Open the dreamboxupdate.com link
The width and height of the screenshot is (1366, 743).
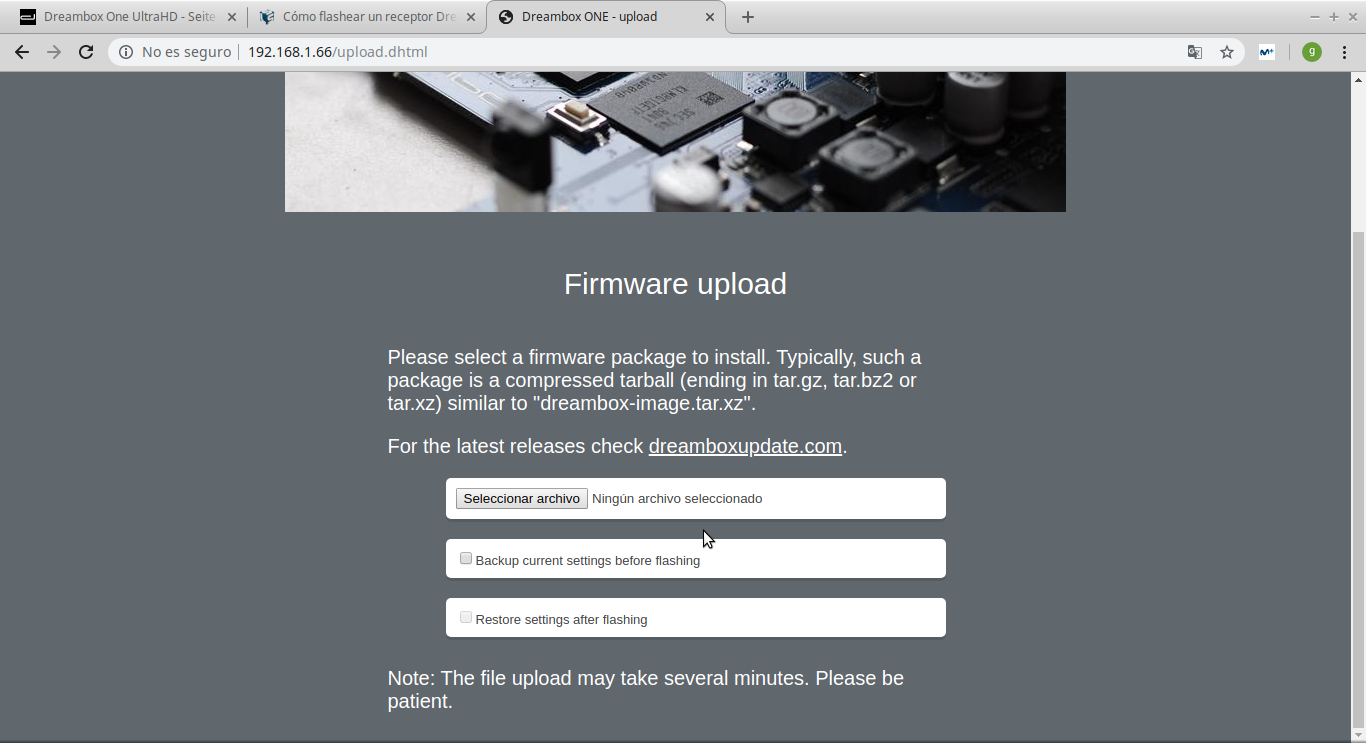[745, 446]
